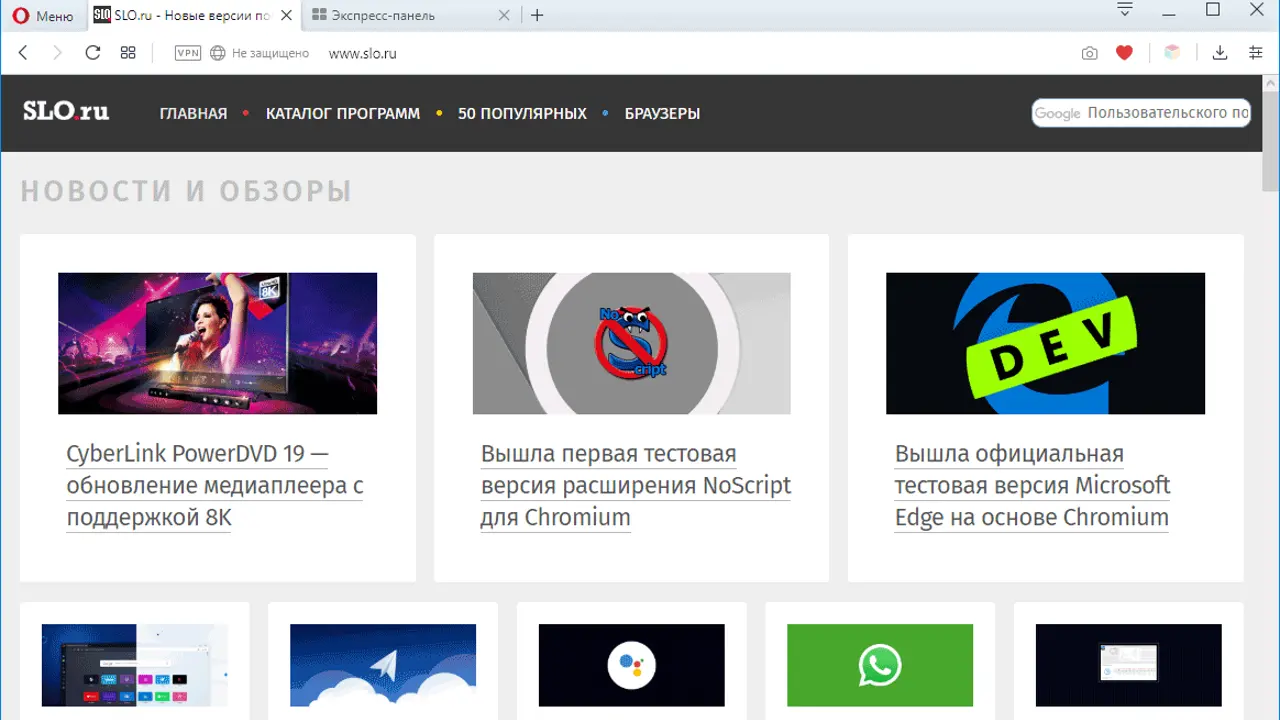The width and height of the screenshot is (1280, 720).
Task: Click the page vertical scrollbar thumb
Action: click(1270, 140)
